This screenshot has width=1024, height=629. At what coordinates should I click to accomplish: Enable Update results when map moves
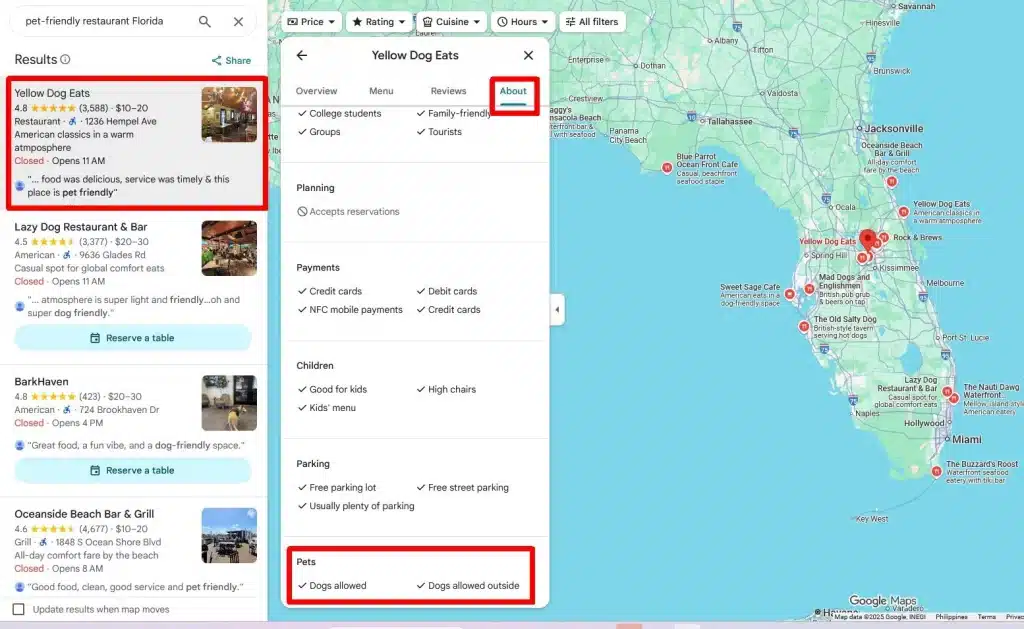point(19,609)
